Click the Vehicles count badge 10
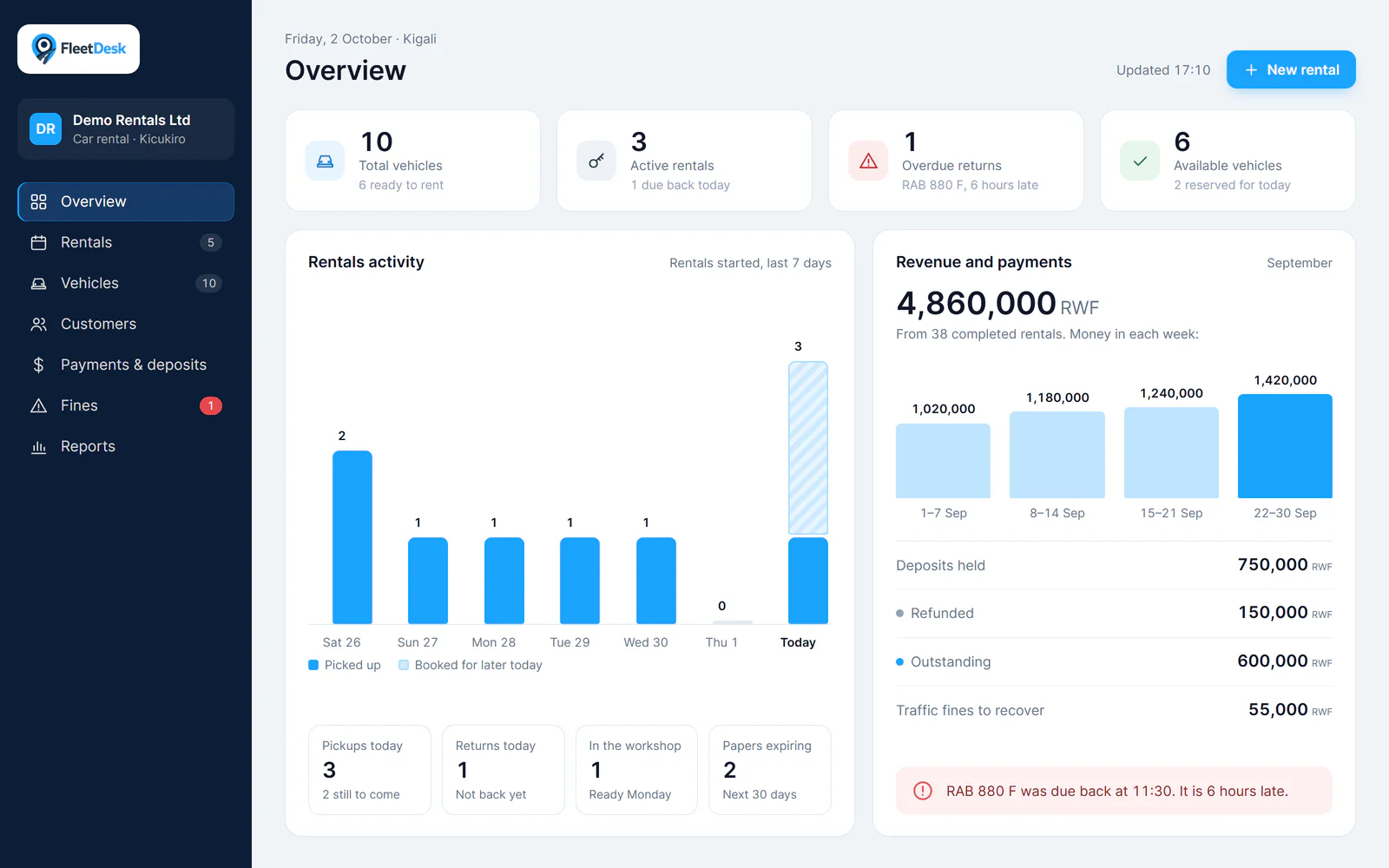The height and width of the screenshot is (868, 1389). [209, 283]
